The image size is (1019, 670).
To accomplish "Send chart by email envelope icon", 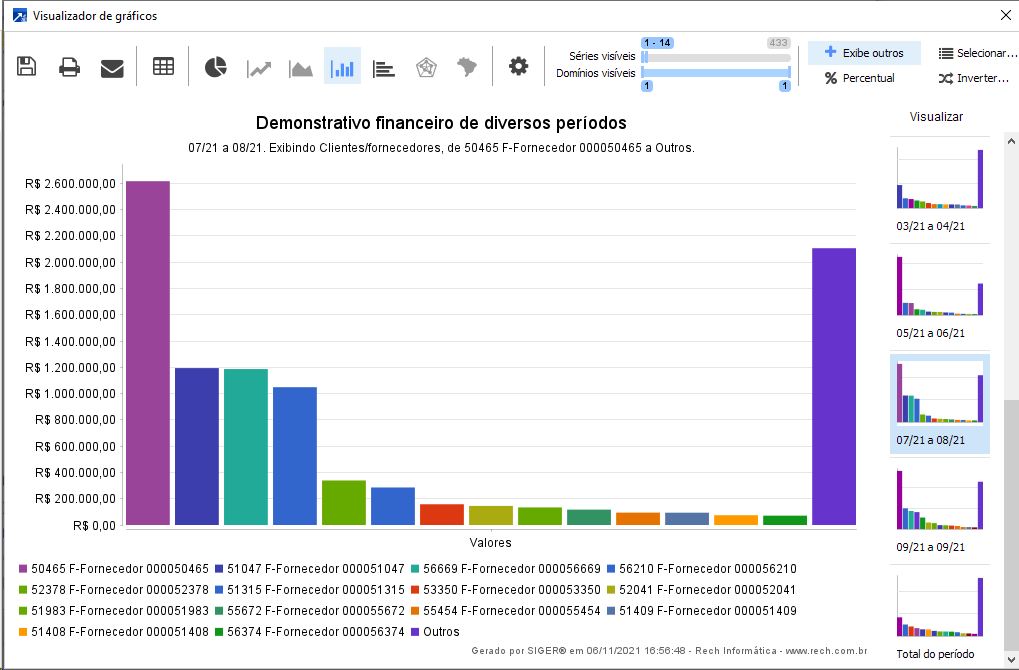I will tap(112, 67).
